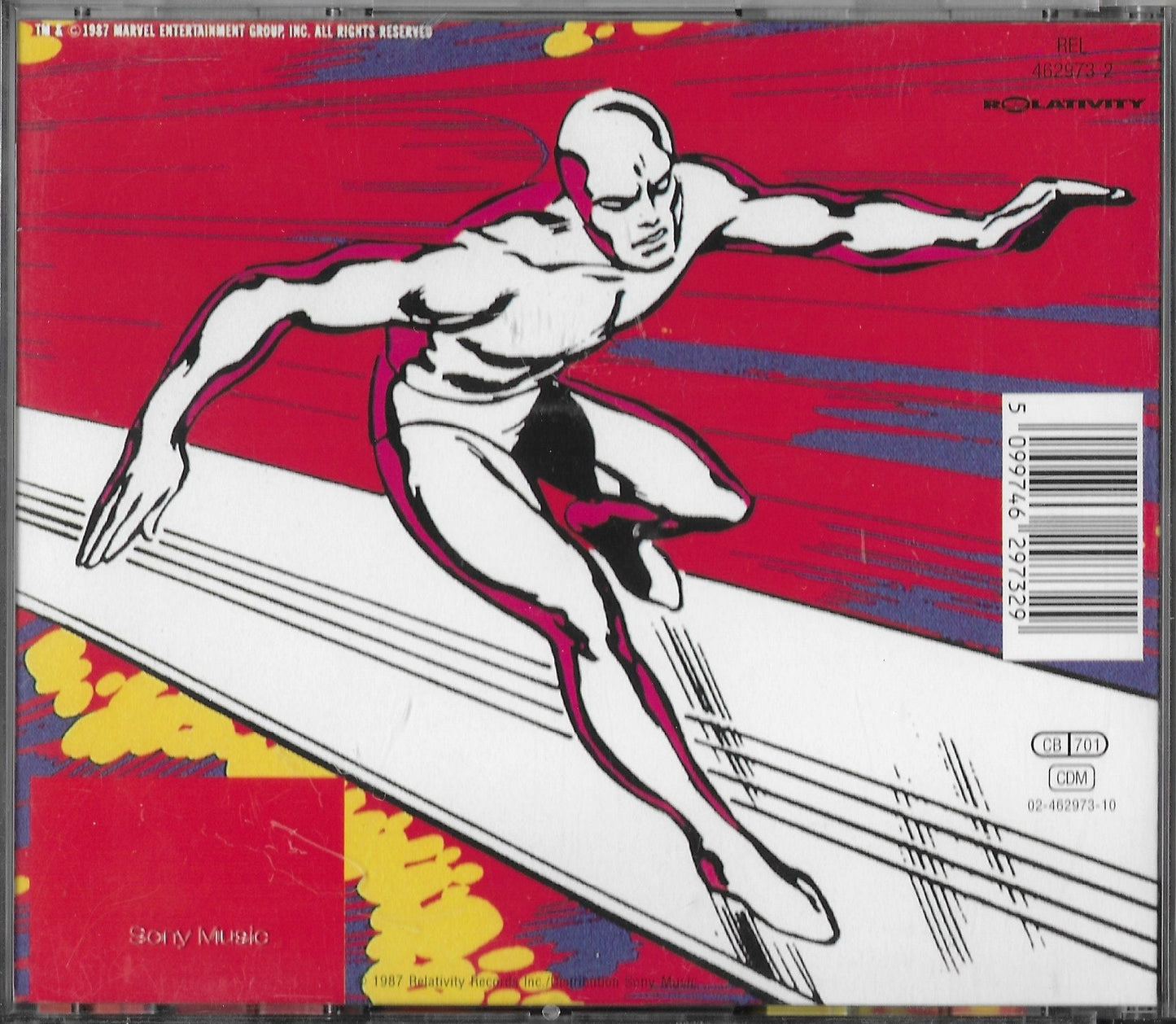Click the REL 462973 2 catalog number

coord(1071,59)
